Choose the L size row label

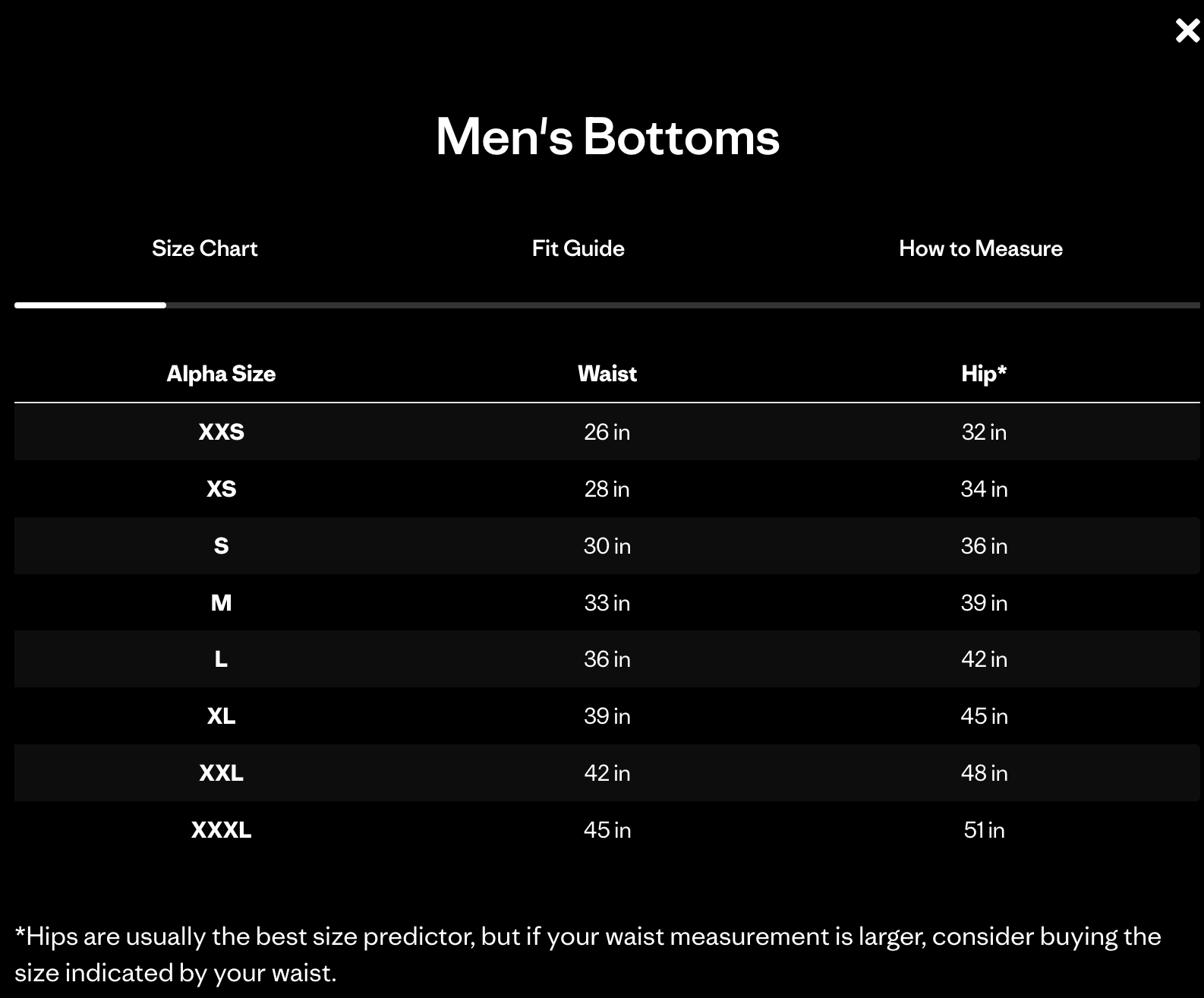[221, 659]
